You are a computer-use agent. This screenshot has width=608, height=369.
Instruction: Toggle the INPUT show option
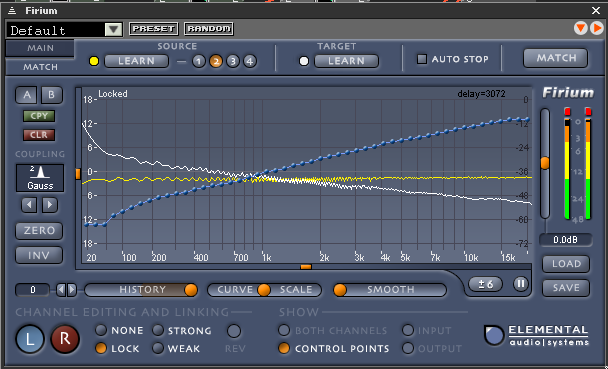(408, 331)
